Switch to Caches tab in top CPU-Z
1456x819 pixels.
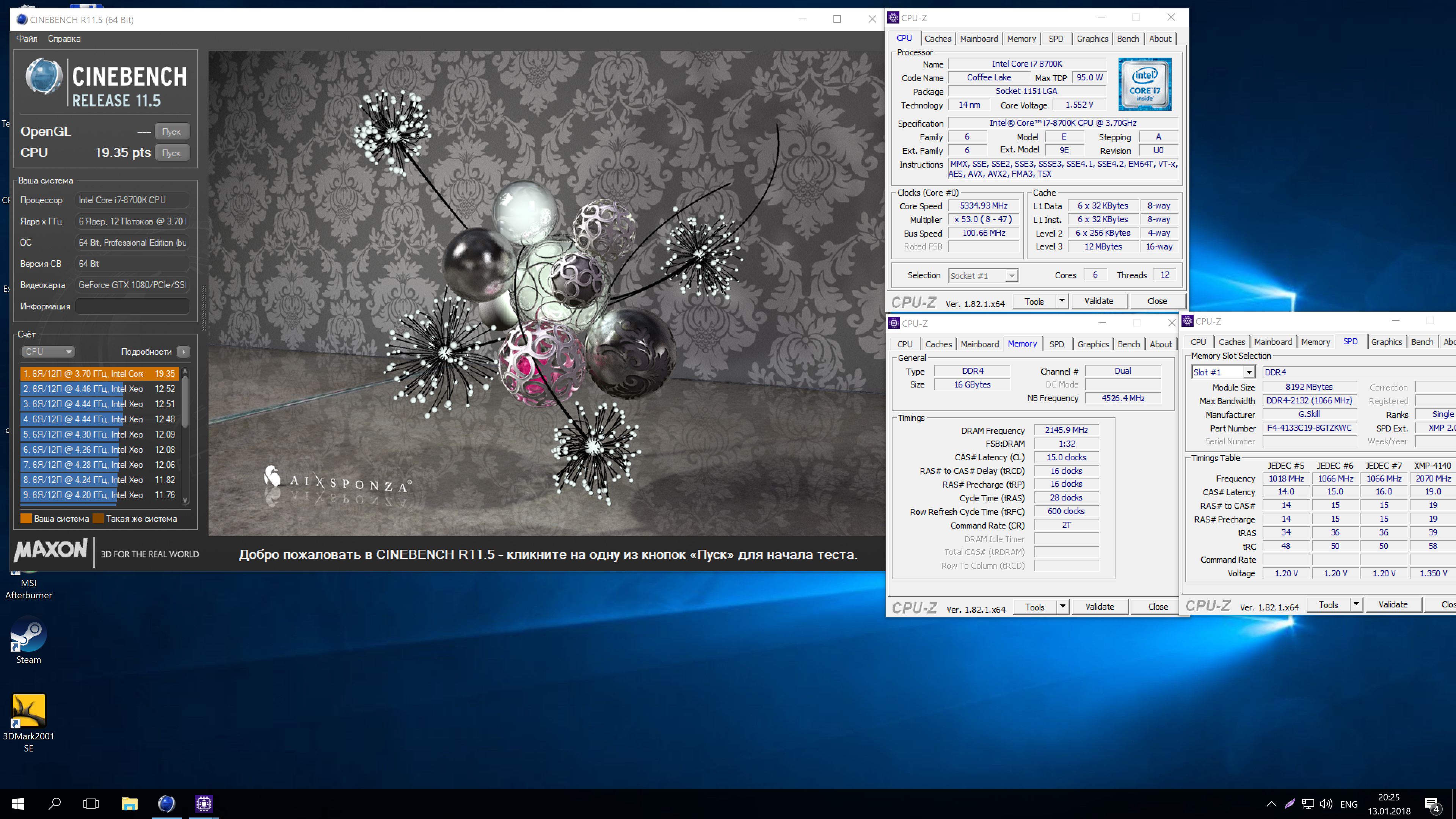937,38
